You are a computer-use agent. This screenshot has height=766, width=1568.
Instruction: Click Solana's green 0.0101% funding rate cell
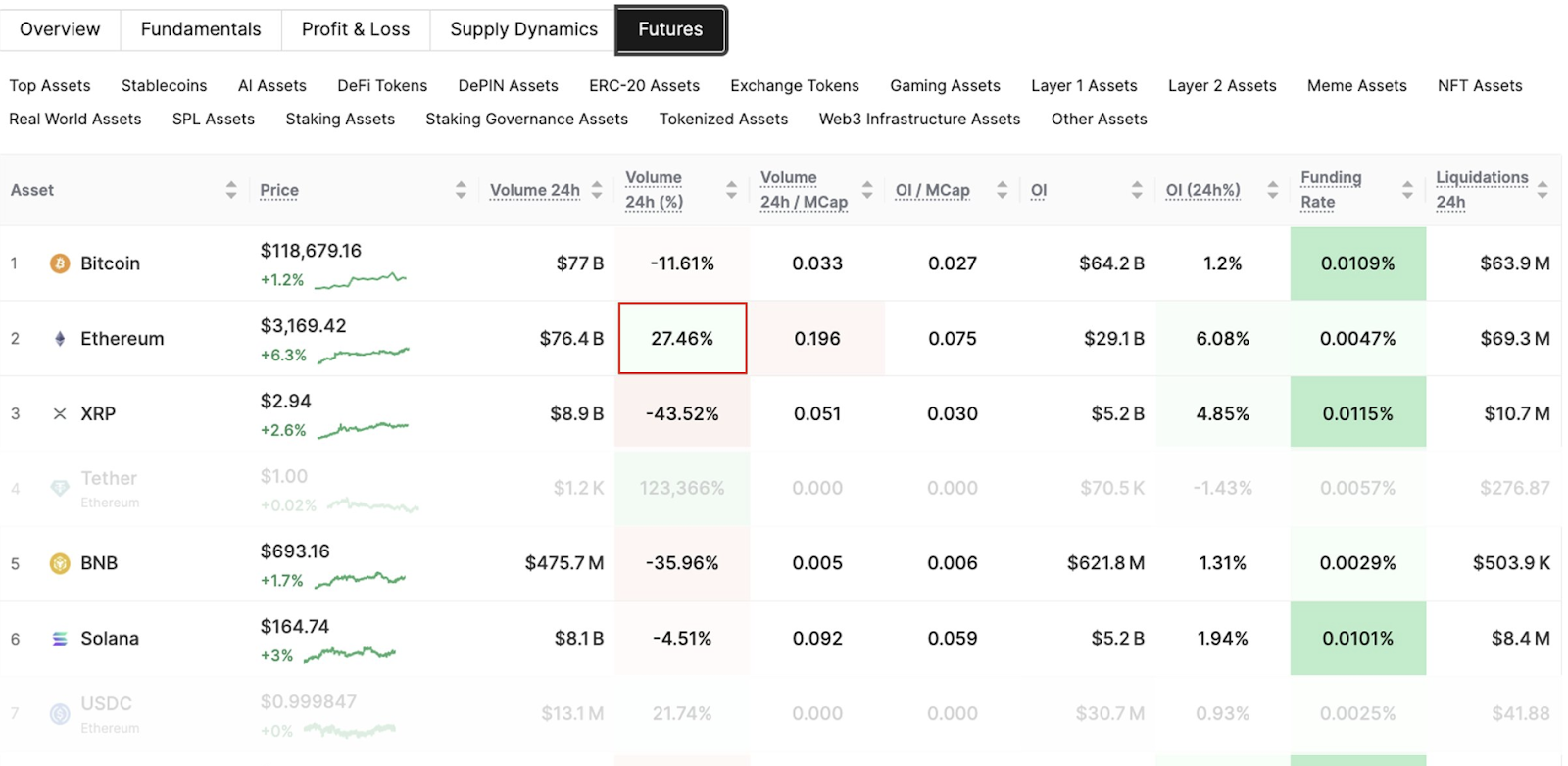tap(1357, 639)
